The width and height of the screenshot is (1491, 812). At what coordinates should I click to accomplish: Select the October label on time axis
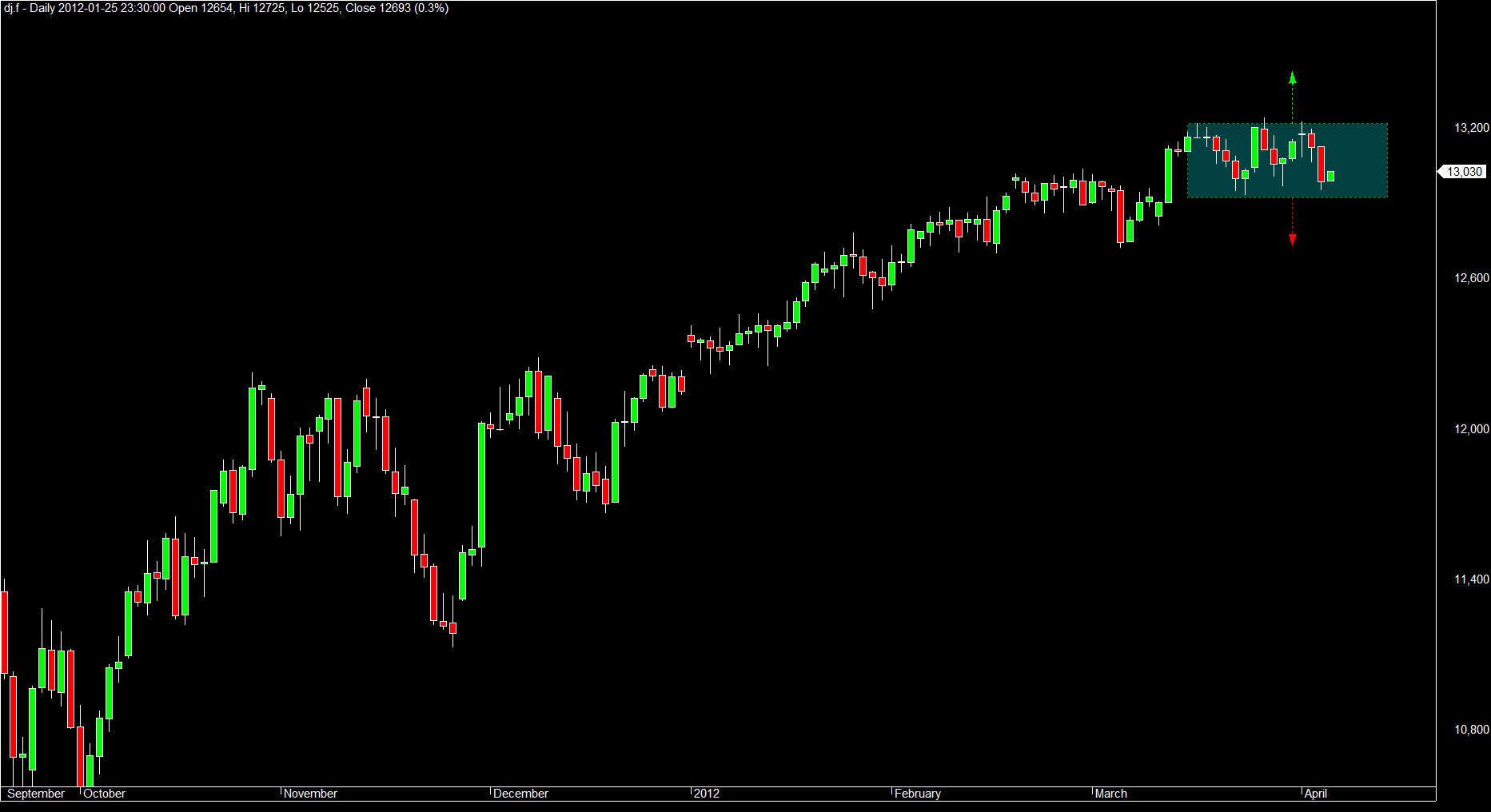[x=105, y=794]
